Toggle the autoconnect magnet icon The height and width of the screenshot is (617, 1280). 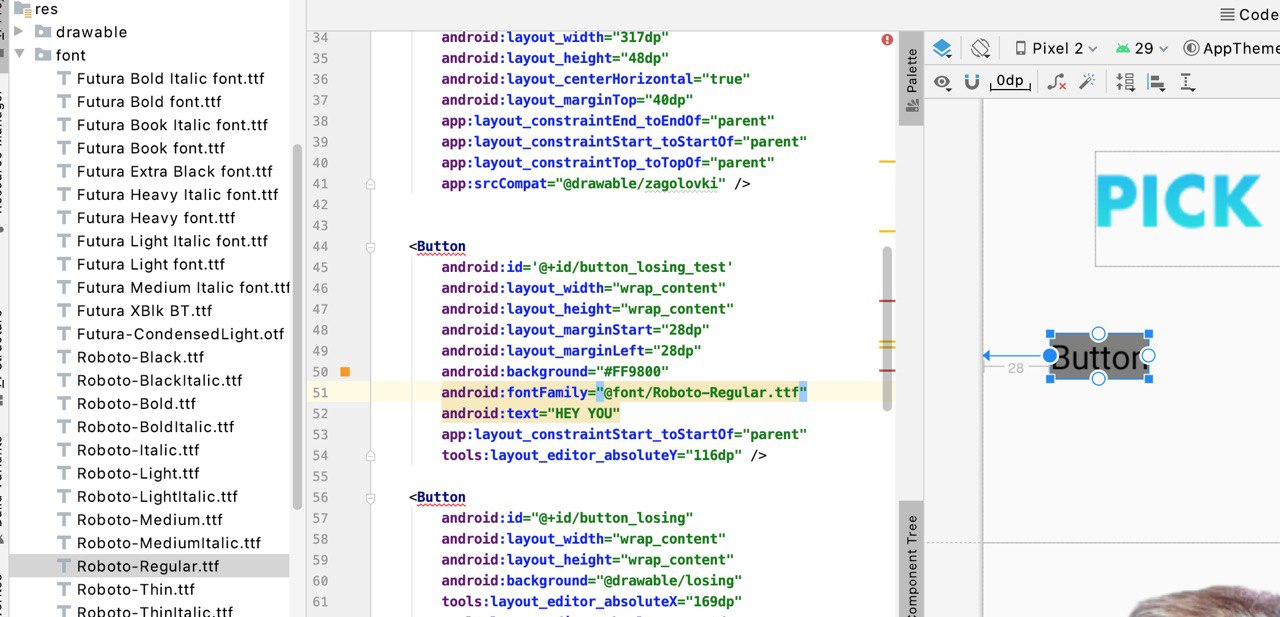972,82
